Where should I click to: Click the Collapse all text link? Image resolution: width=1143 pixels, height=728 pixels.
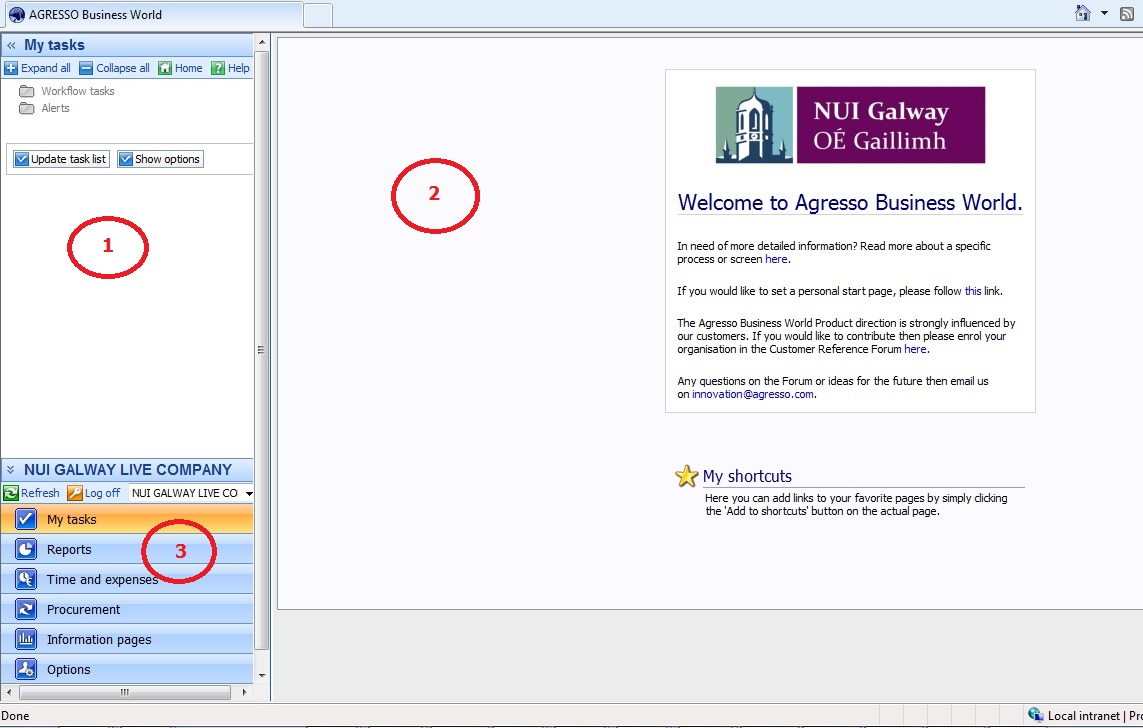pyautogui.click(x=122, y=68)
